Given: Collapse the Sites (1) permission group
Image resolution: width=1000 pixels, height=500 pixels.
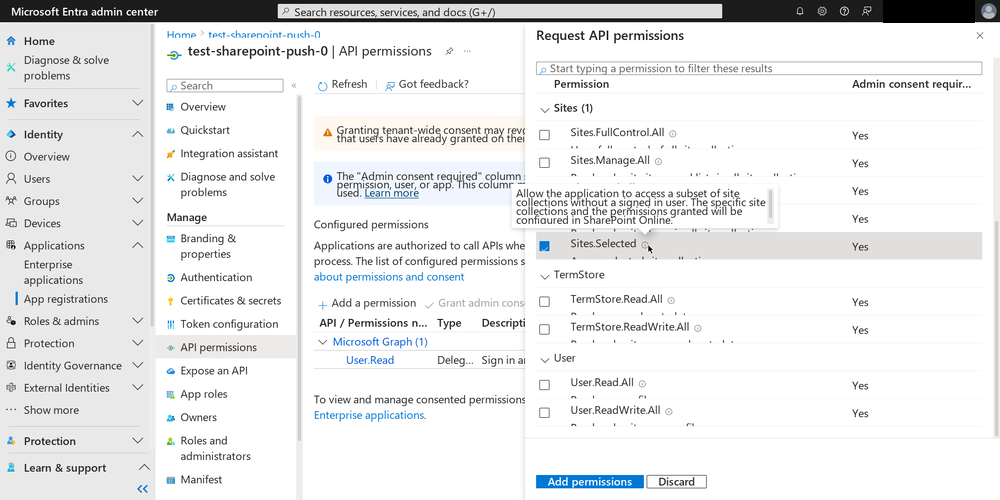Looking at the screenshot, I should click(544, 110).
